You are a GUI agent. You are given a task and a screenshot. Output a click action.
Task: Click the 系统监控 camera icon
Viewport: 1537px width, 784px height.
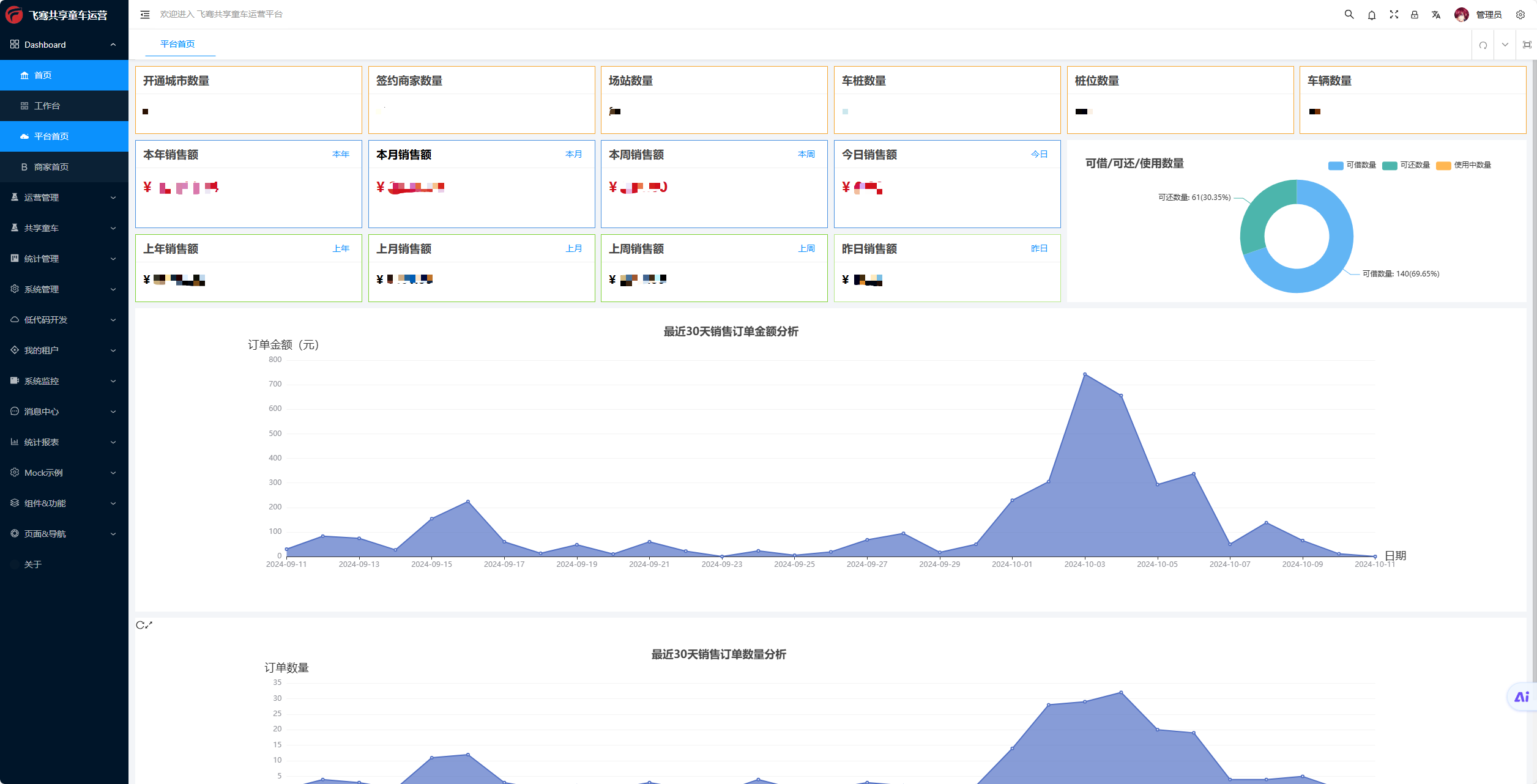pyautogui.click(x=15, y=380)
